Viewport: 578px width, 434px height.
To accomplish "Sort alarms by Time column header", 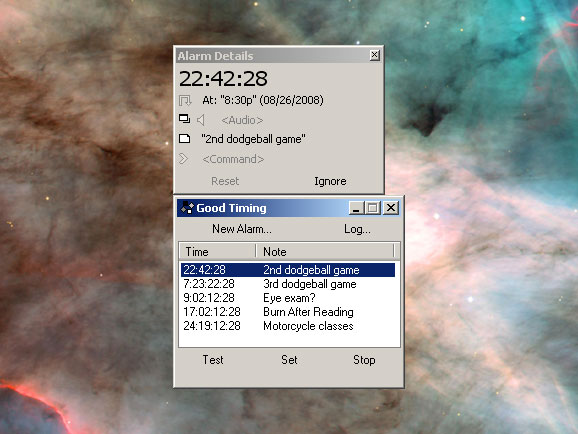I will [217, 251].
